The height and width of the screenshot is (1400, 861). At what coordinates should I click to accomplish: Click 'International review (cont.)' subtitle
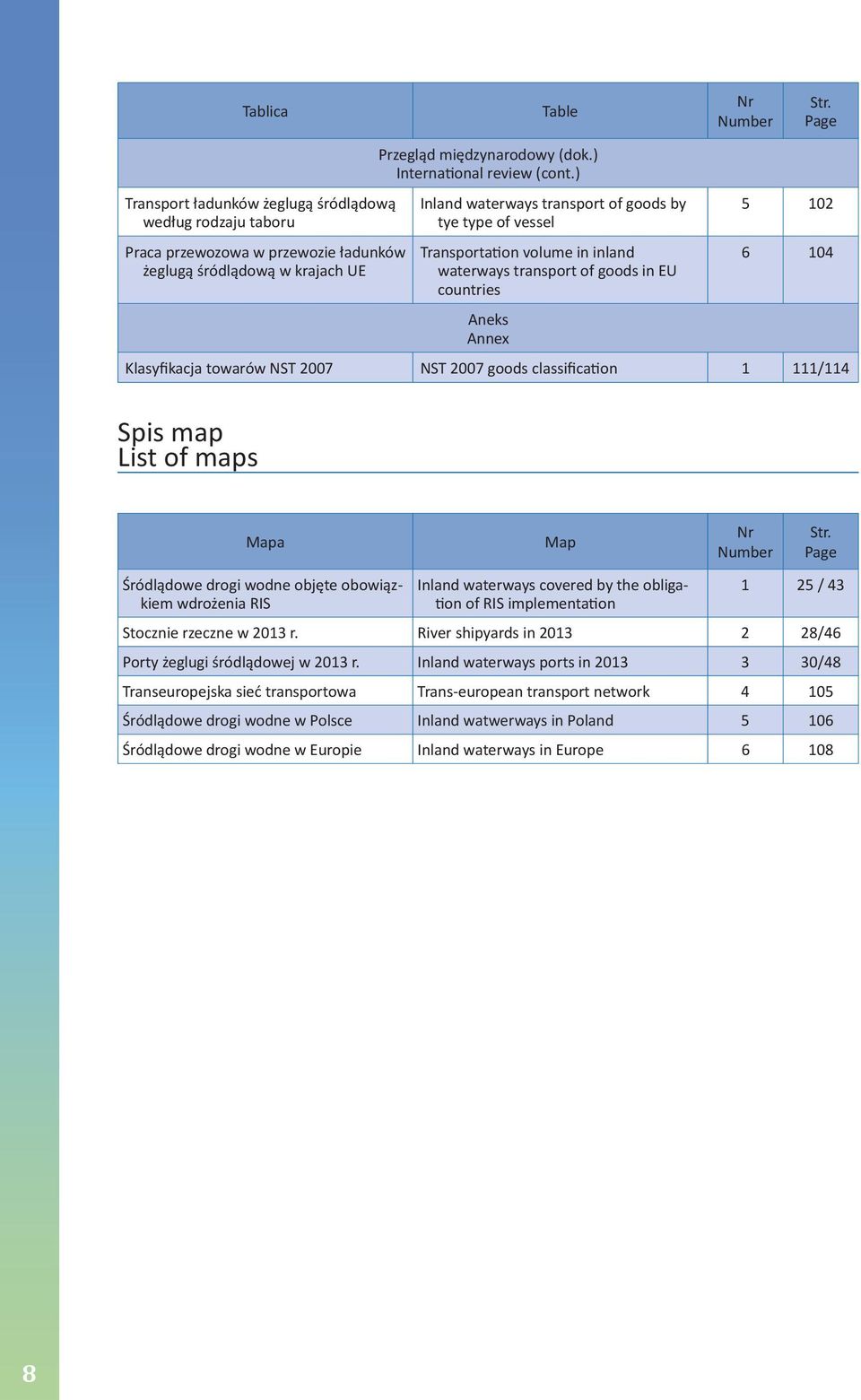coord(488,173)
